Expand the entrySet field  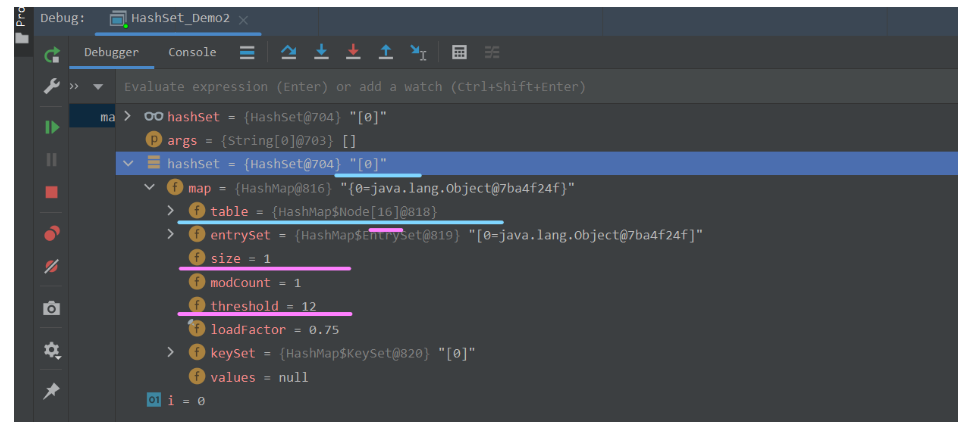pos(171,234)
